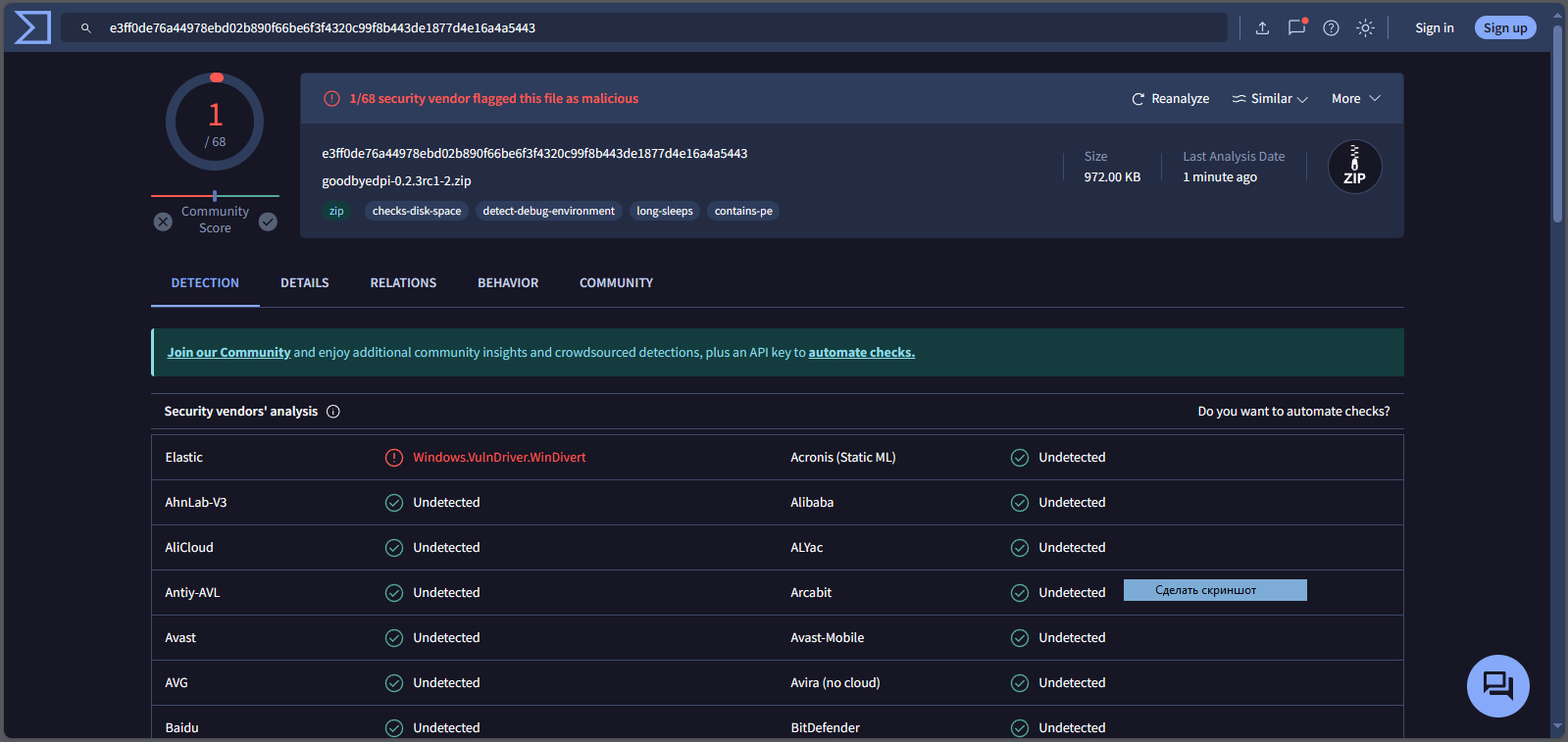The width and height of the screenshot is (1568, 742).
Task: Open the help question mark icon
Action: click(x=1331, y=28)
